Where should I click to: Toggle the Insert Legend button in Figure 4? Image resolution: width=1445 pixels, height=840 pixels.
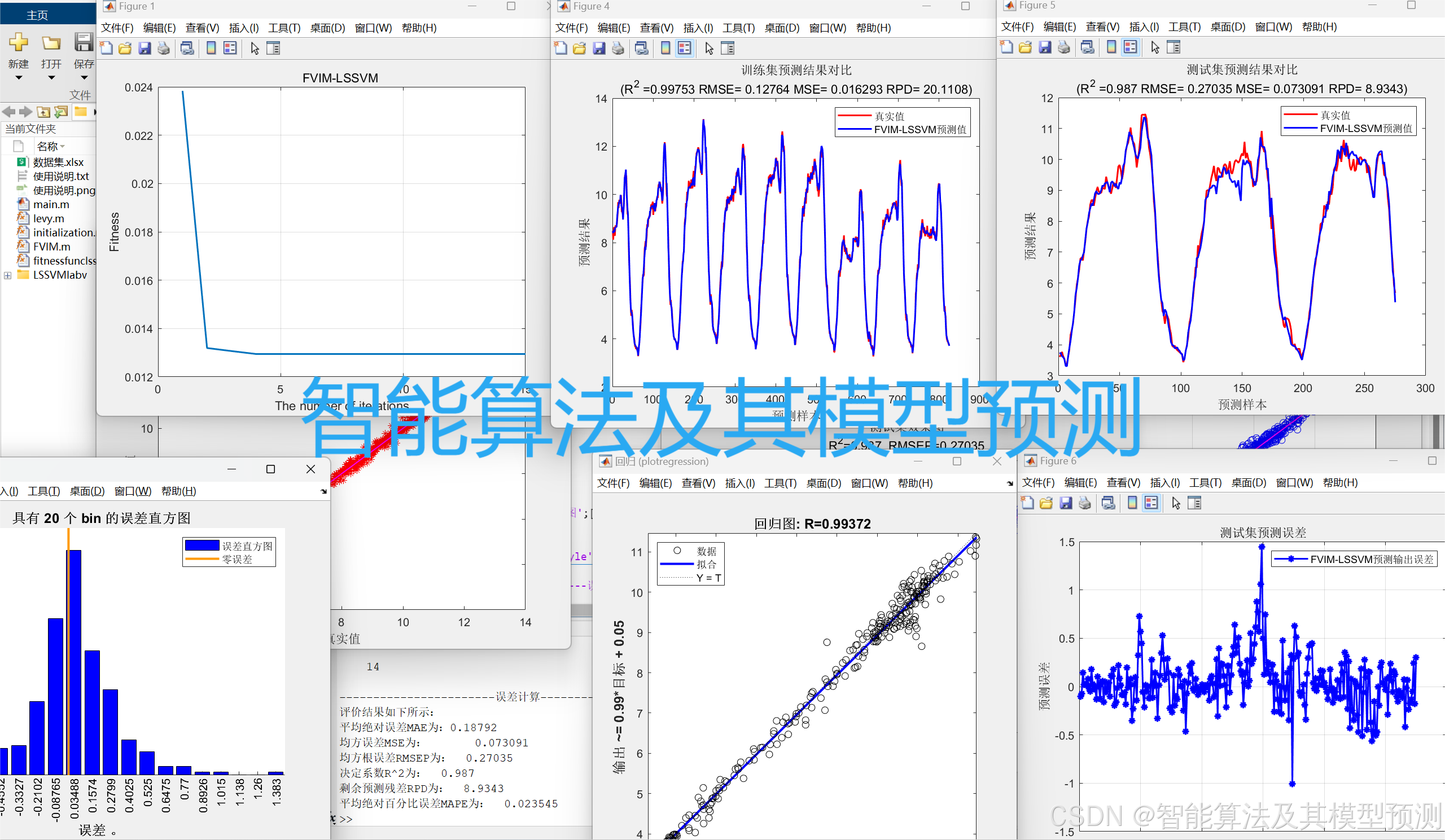pyautogui.click(x=685, y=48)
